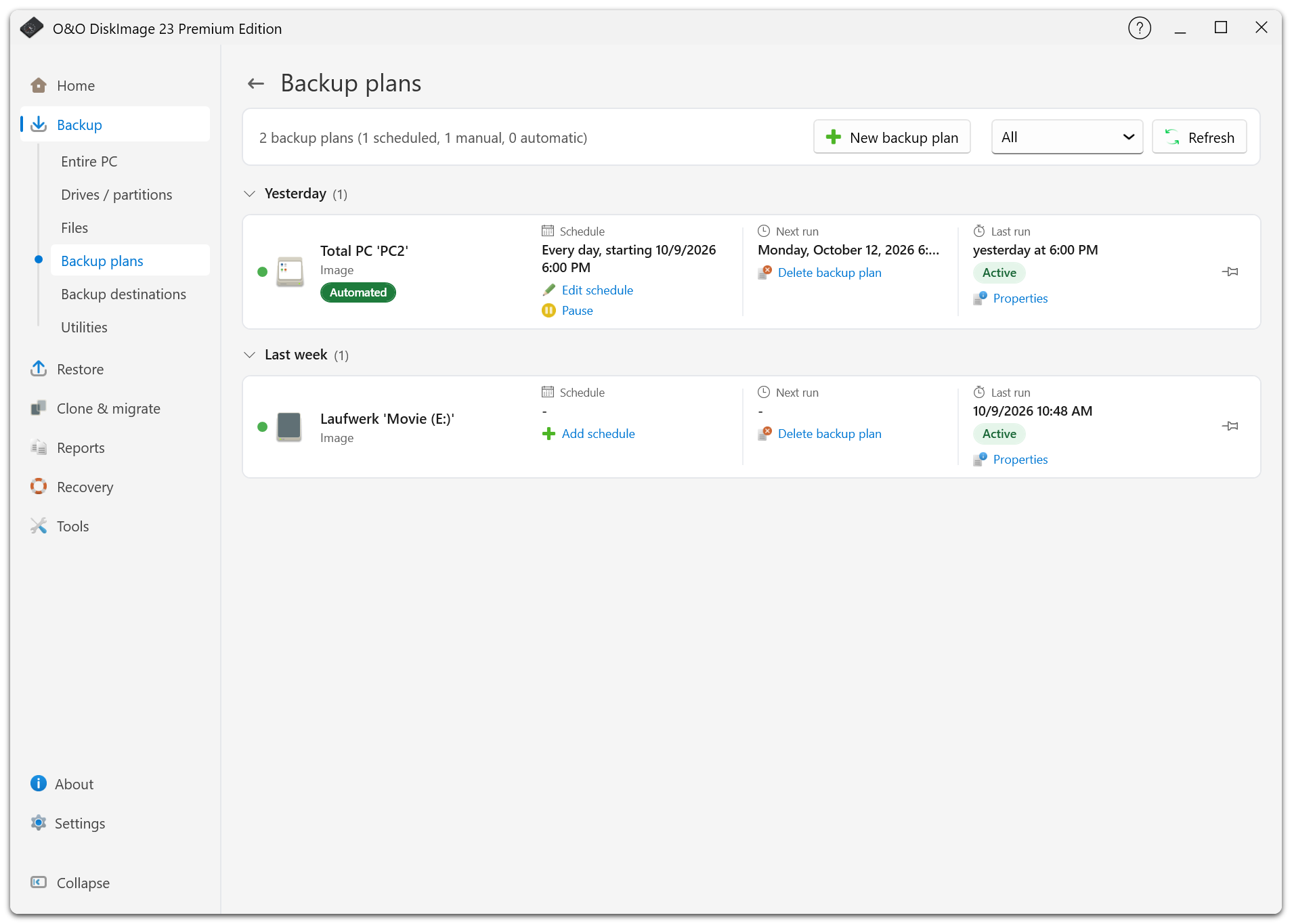Create a New backup plan
The height and width of the screenshot is (924, 1292).
coord(892,137)
